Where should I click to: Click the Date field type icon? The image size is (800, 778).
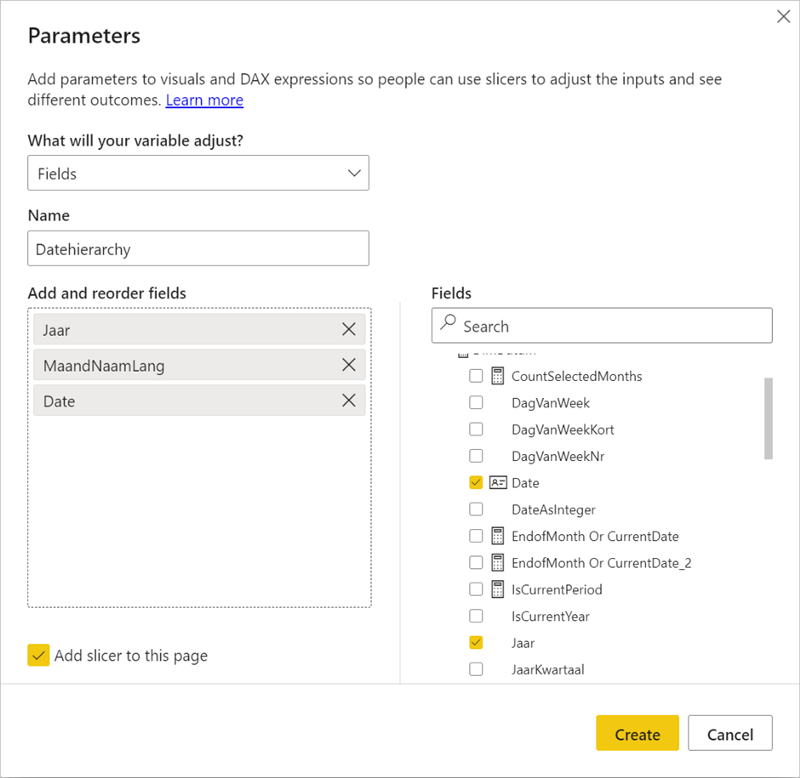pyautogui.click(x=498, y=482)
